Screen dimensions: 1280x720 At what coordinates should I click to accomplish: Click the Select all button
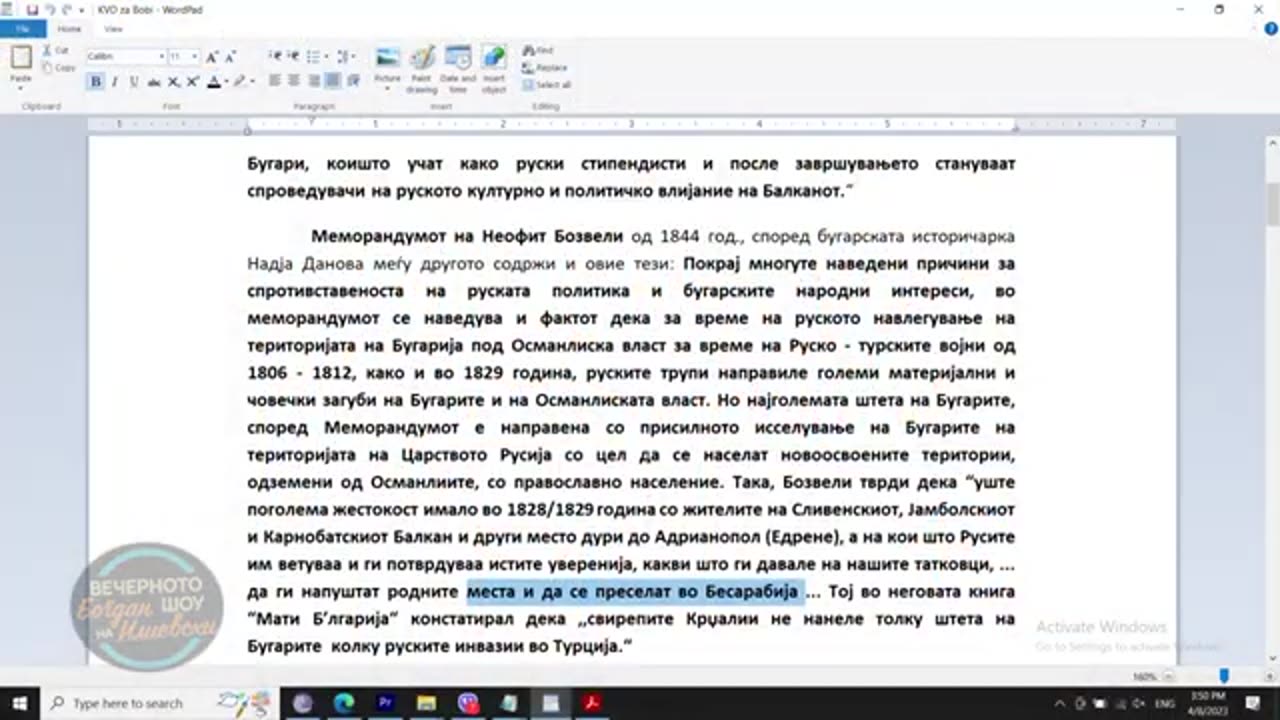click(547, 85)
